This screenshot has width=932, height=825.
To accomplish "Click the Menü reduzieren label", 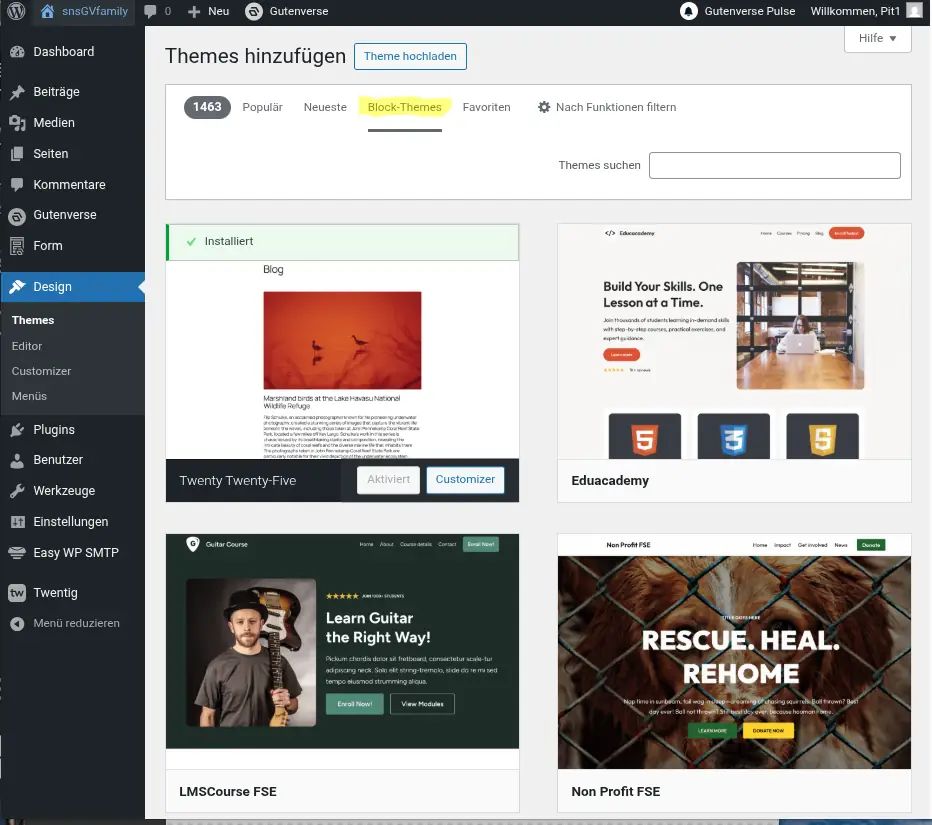I will pyautogui.click(x=76, y=624).
